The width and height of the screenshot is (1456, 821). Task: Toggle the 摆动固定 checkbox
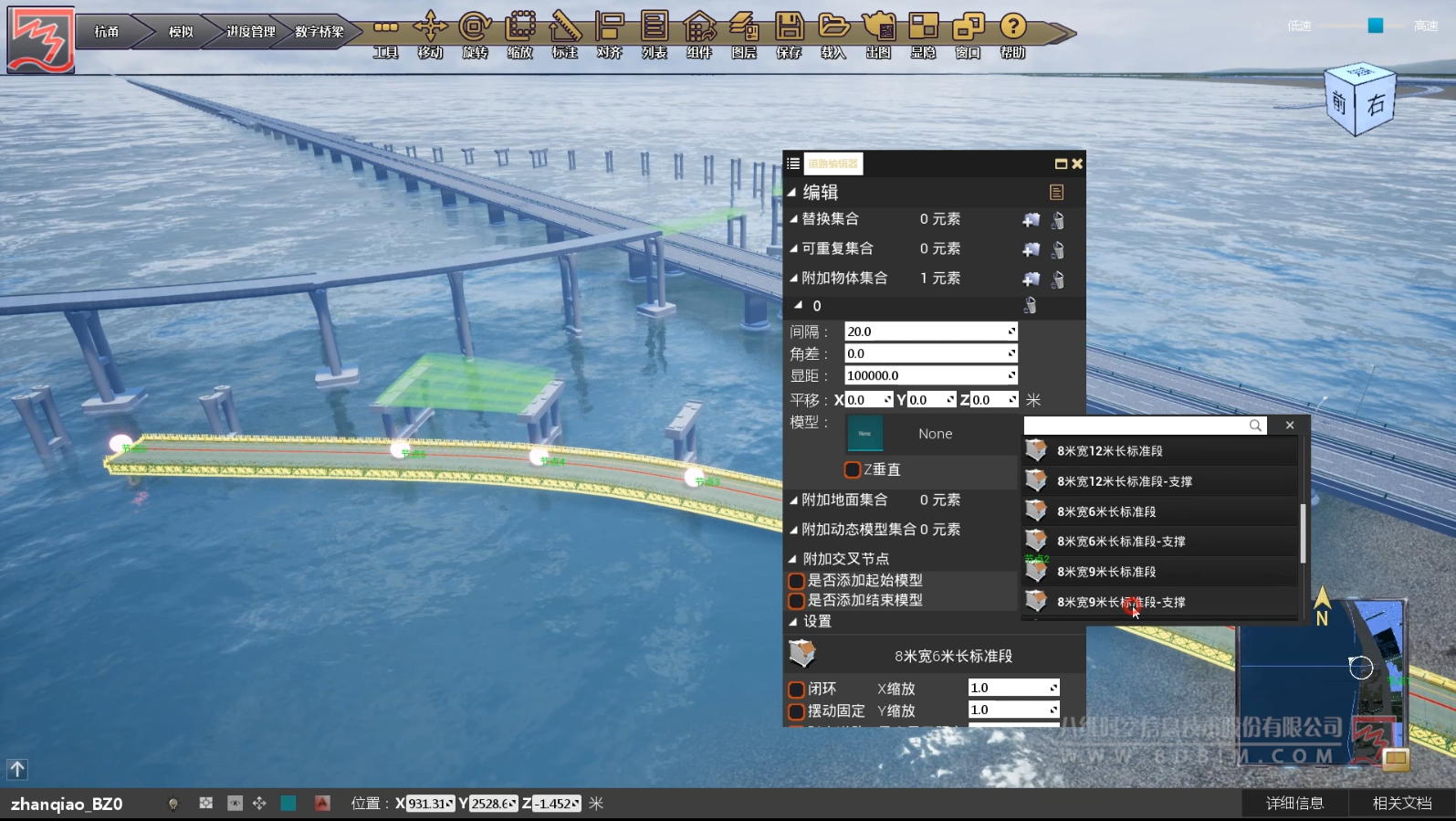point(796,711)
